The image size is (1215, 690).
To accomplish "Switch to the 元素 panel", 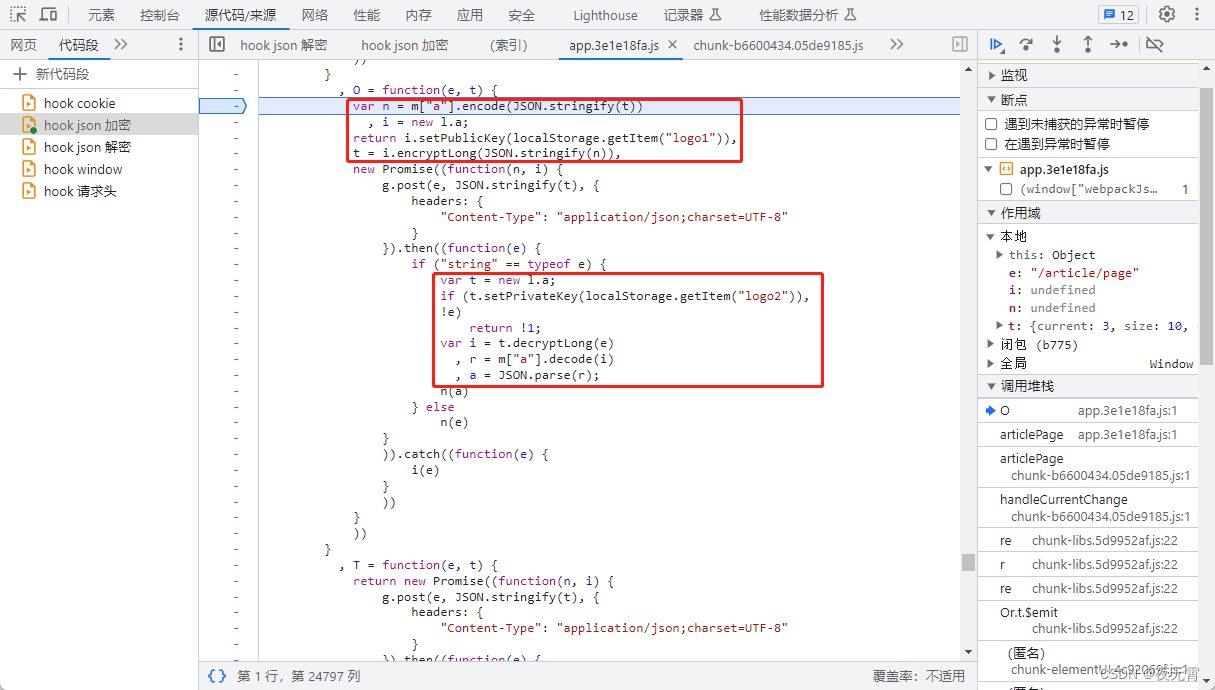I will pyautogui.click(x=101, y=15).
